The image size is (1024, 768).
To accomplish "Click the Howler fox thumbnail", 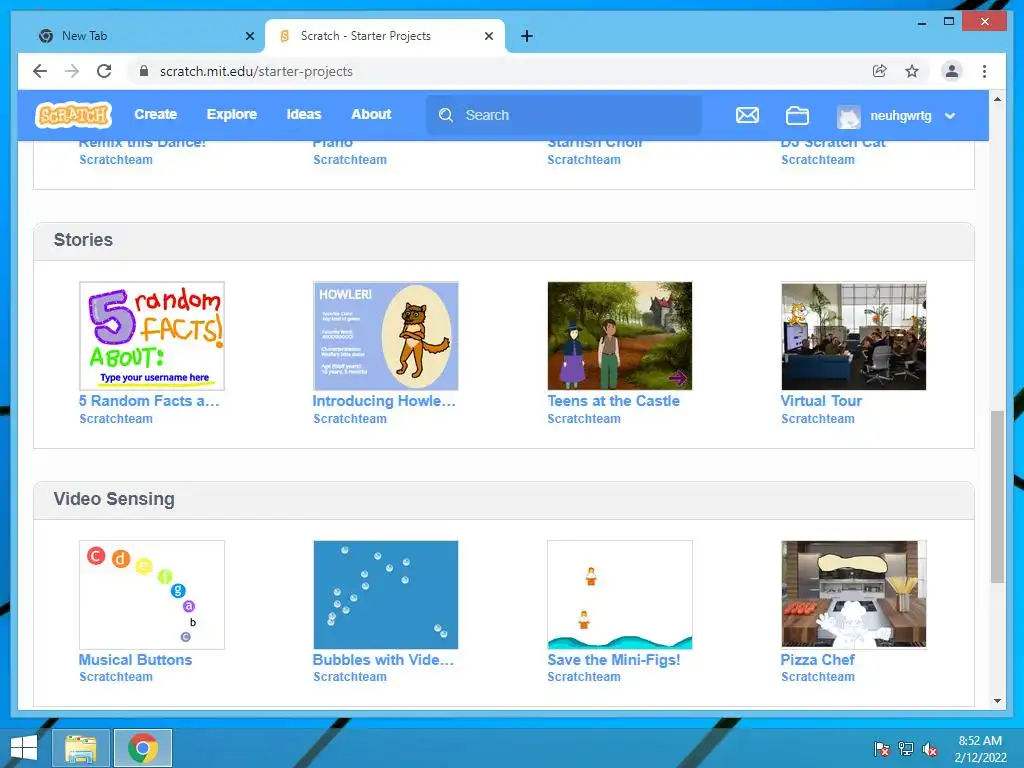I will [x=385, y=336].
